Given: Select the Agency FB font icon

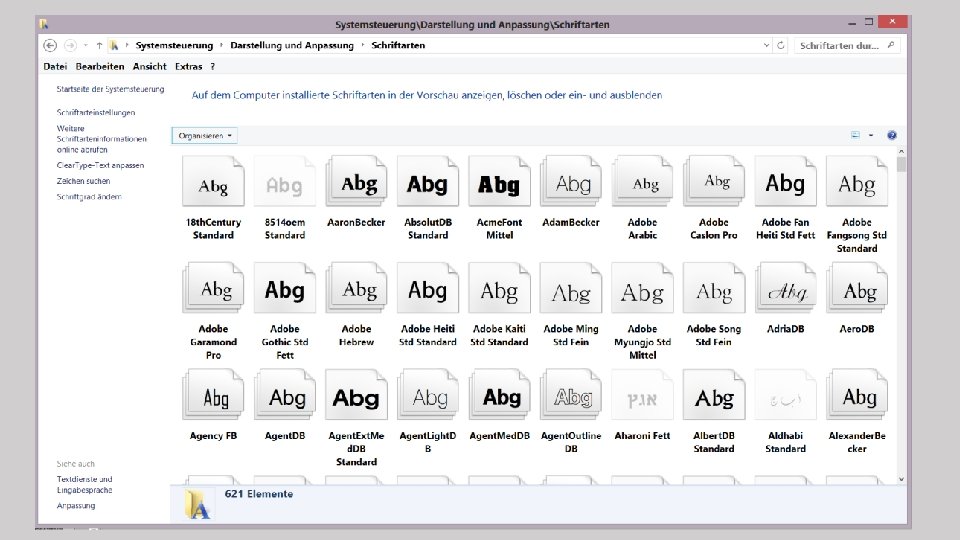Looking at the screenshot, I should tap(213, 395).
